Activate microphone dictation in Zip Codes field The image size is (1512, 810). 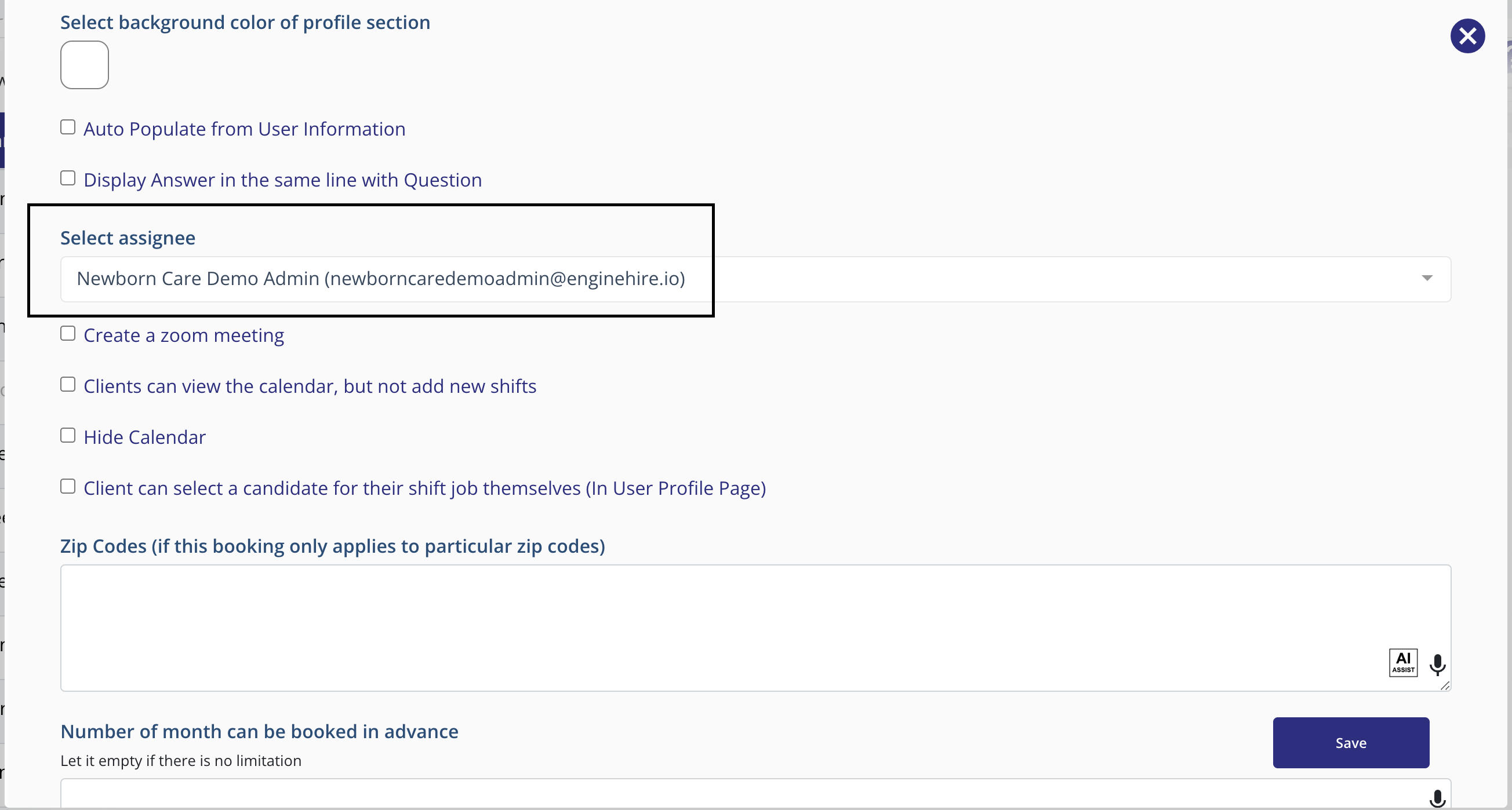tap(1437, 665)
